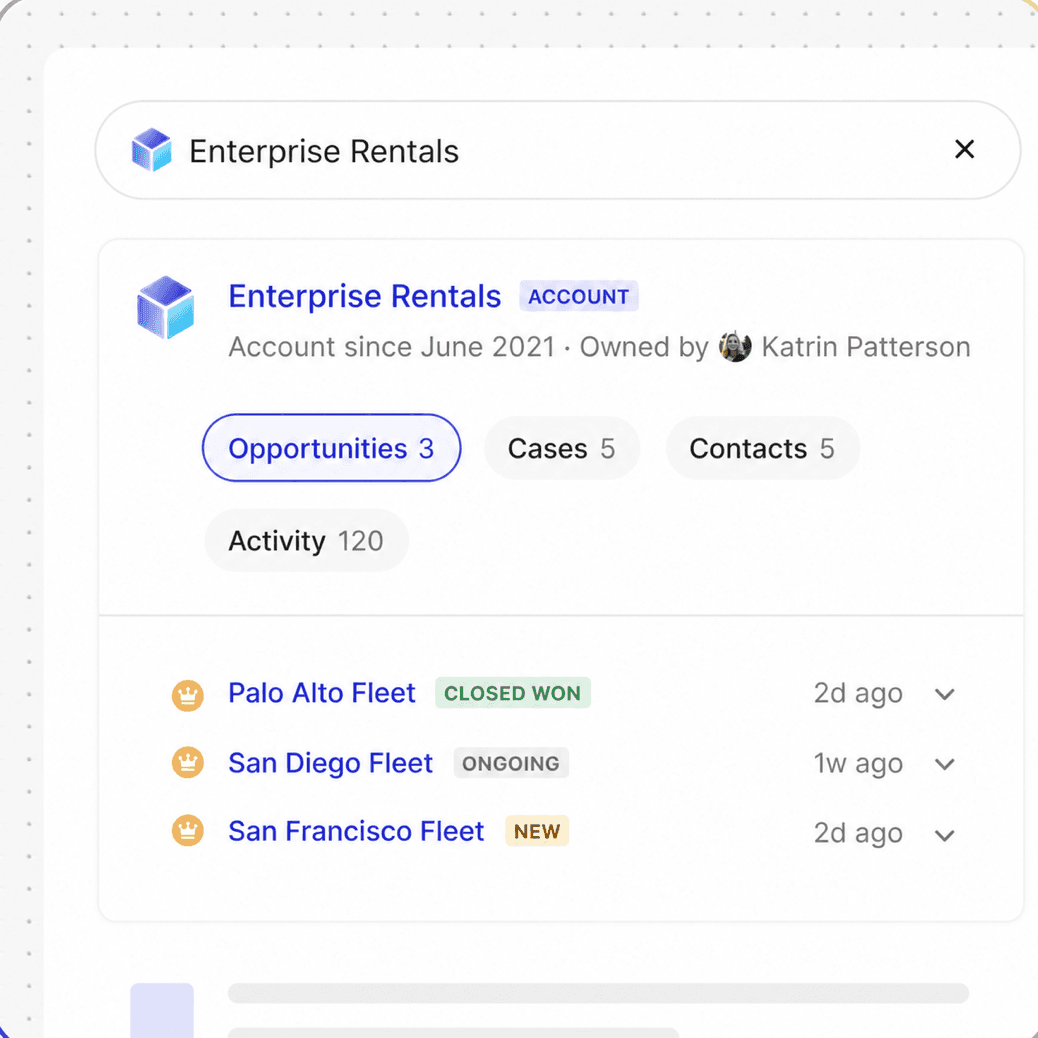
Task: Switch to the Cases 5 tab
Action: point(561,448)
